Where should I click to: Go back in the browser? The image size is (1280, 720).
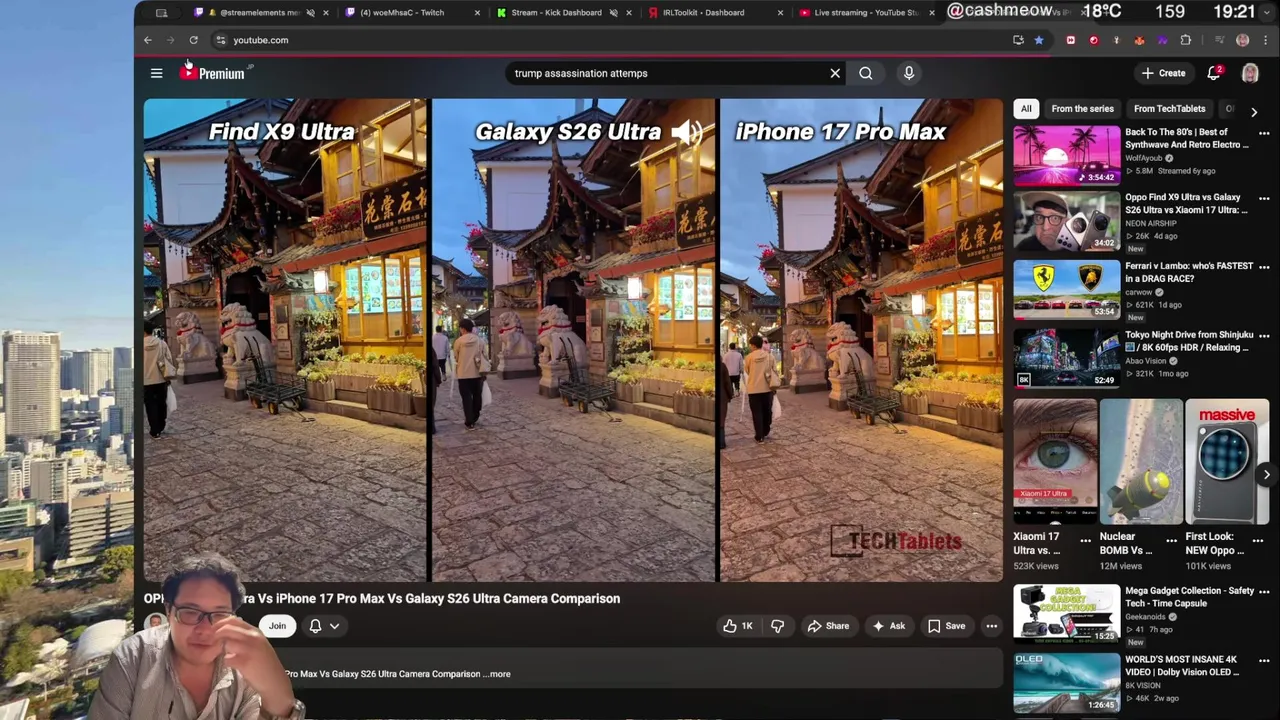148,40
